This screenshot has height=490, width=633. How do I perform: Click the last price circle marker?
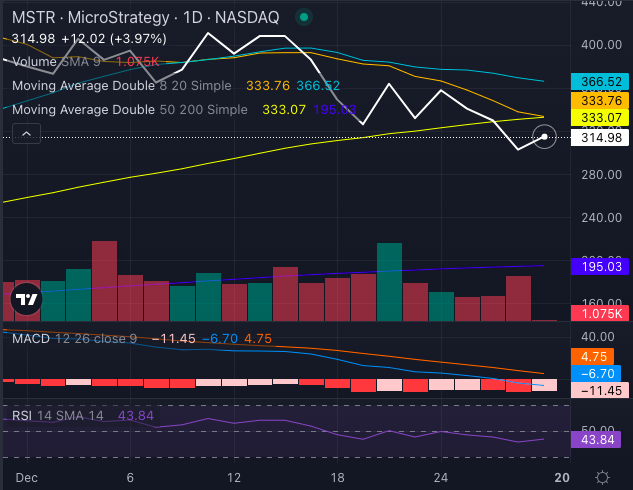[544, 137]
